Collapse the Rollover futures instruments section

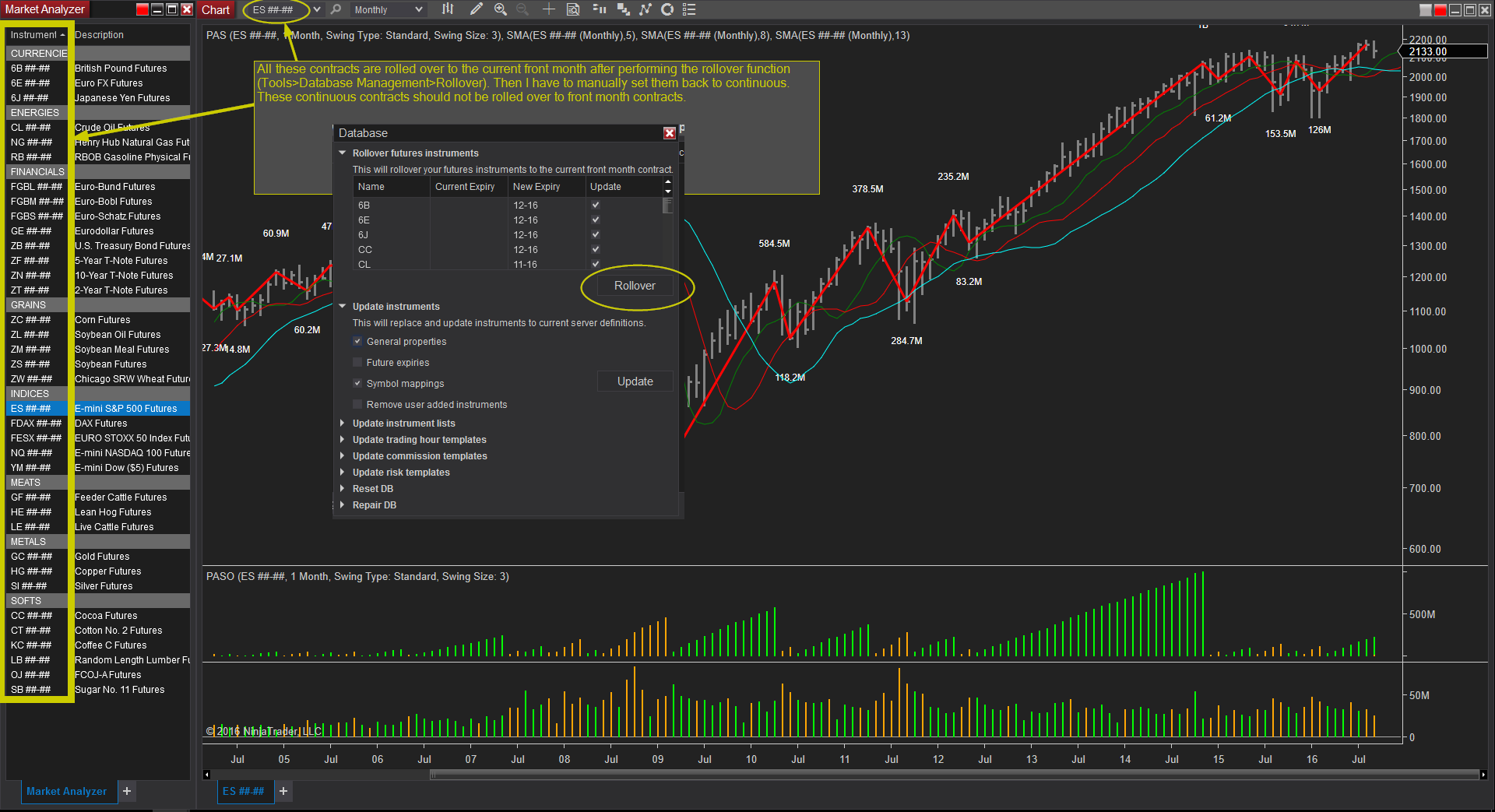click(342, 153)
